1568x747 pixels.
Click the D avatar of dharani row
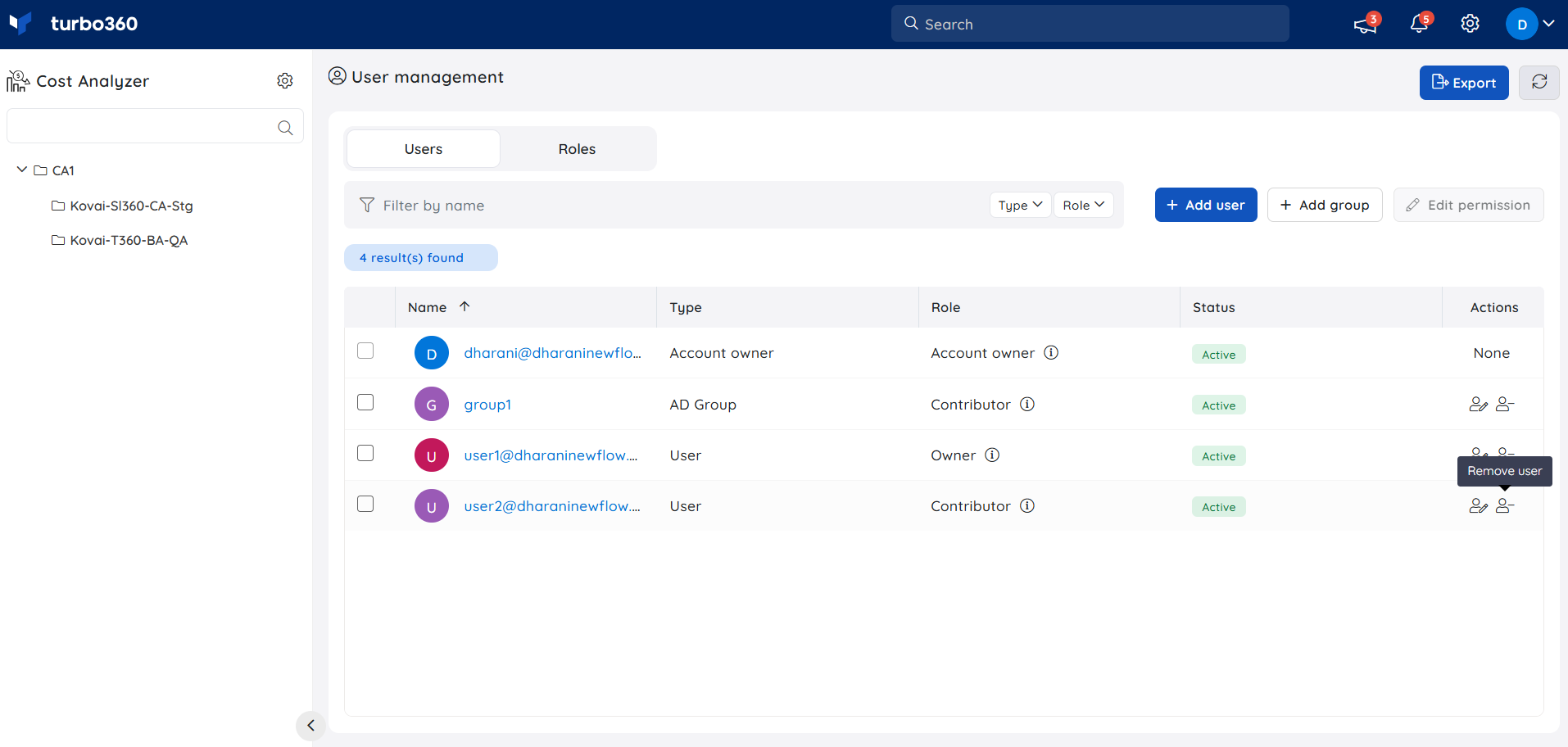pyautogui.click(x=432, y=353)
